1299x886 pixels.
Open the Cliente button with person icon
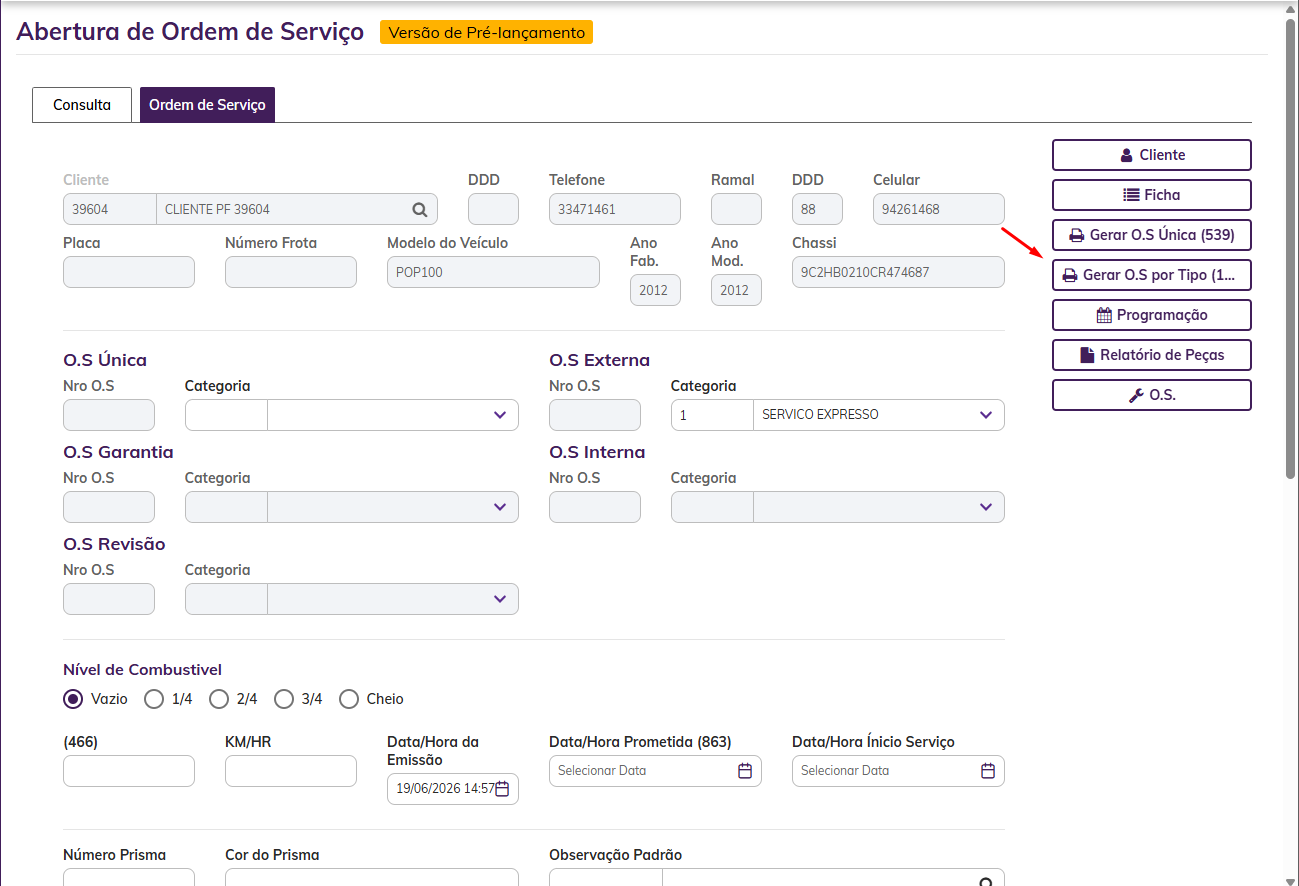point(1152,155)
